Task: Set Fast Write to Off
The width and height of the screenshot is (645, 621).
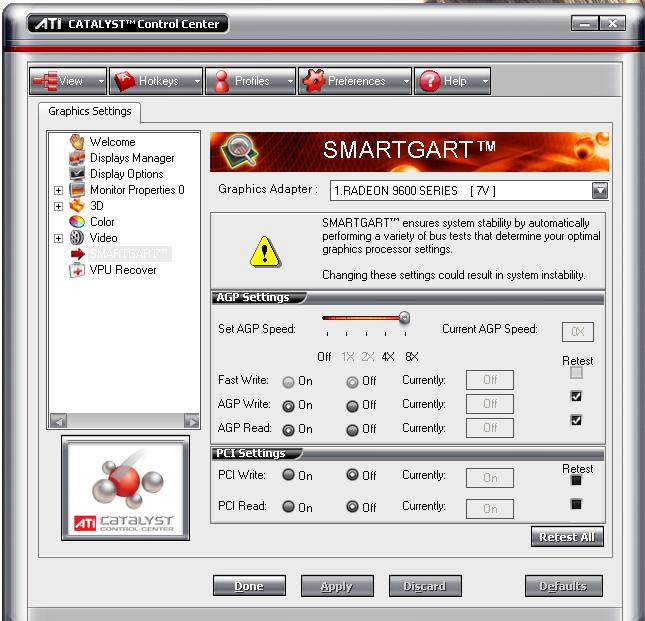Action: 352,382
